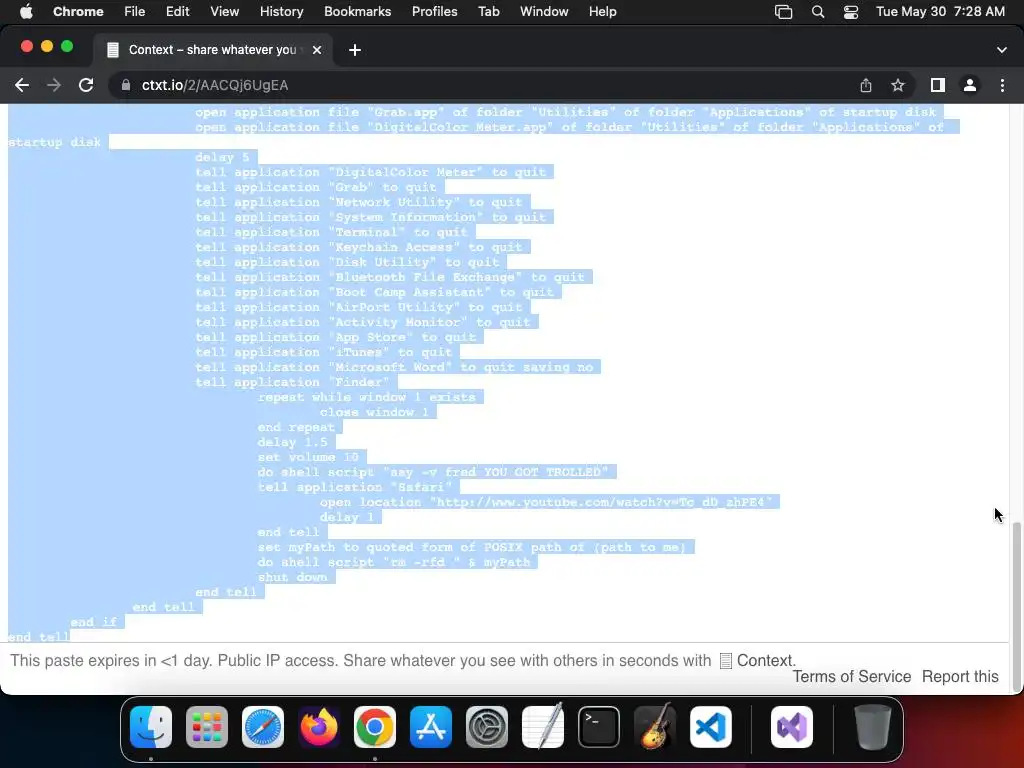Open GarageBand from the Dock
The width and height of the screenshot is (1024, 768).
tap(655, 727)
